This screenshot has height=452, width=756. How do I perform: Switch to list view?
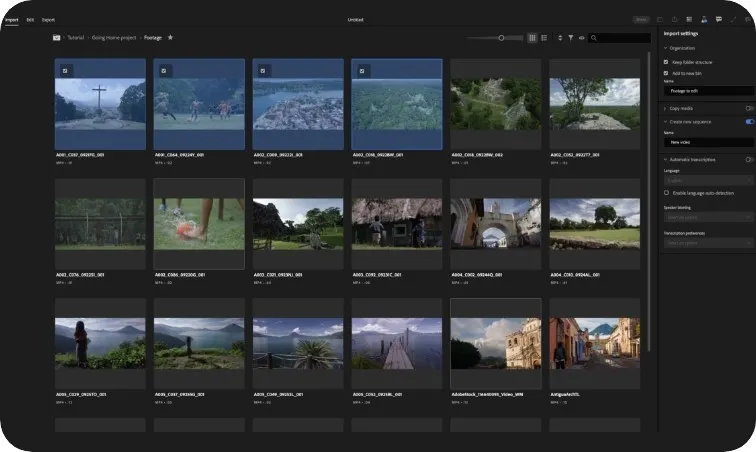pos(544,38)
